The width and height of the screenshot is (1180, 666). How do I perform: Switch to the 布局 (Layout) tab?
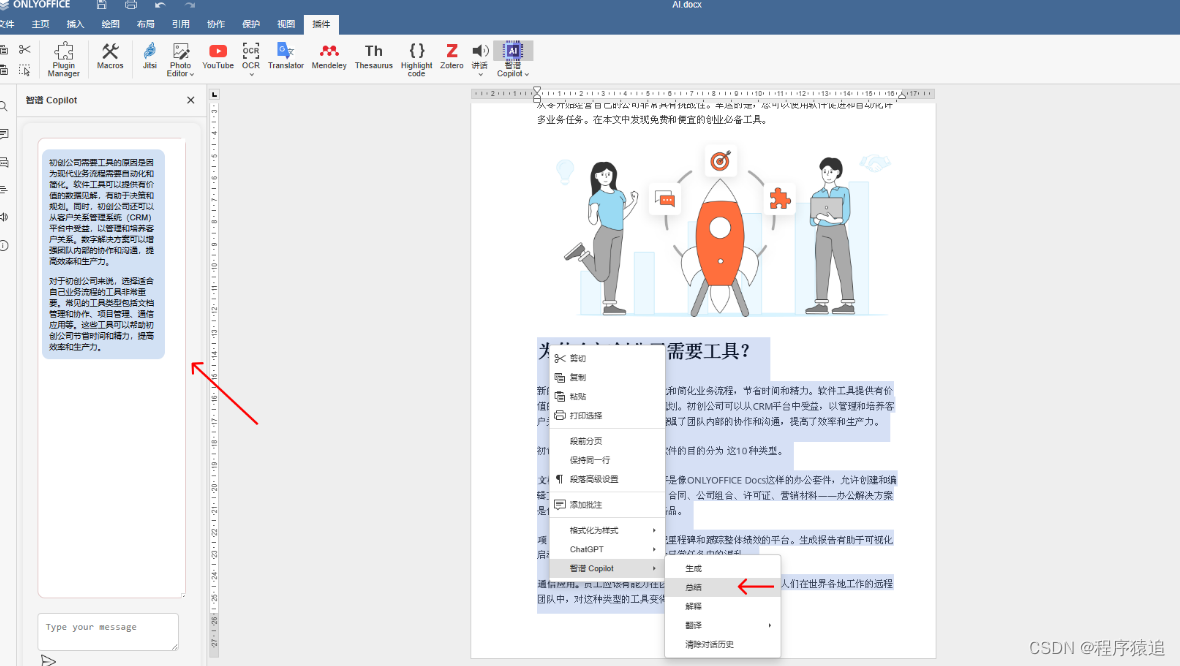pos(145,24)
